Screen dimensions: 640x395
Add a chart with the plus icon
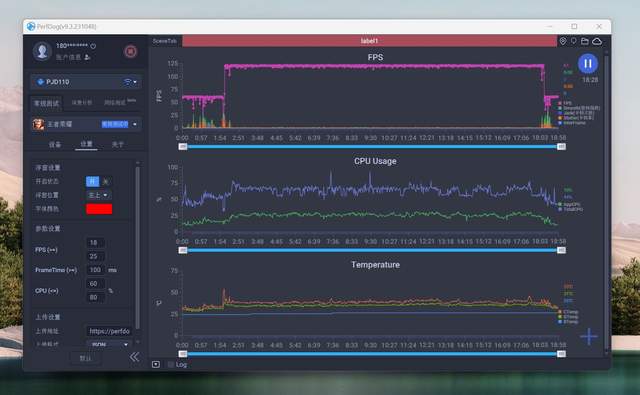tap(589, 337)
